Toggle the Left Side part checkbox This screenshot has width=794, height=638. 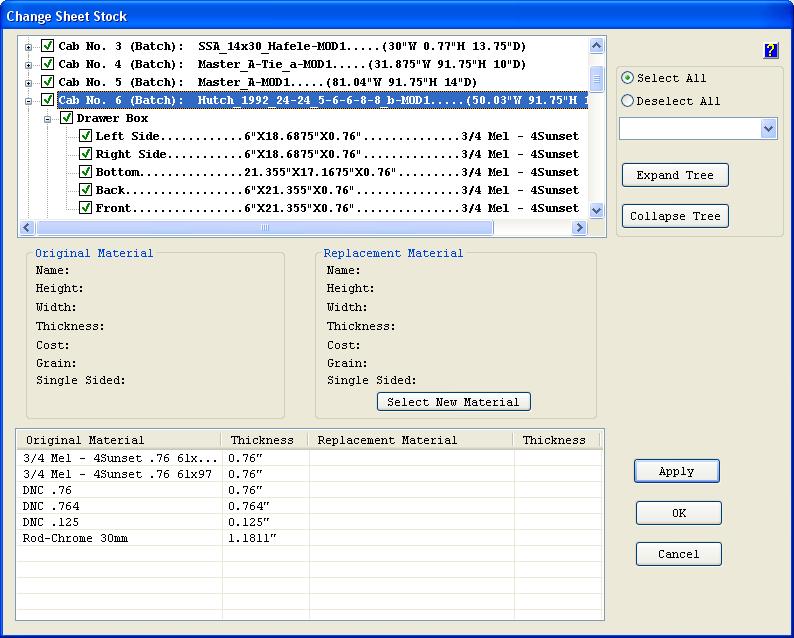coord(85,136)
